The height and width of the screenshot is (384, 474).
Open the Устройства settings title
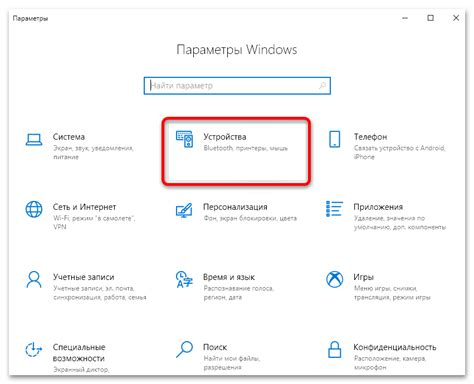225,137
